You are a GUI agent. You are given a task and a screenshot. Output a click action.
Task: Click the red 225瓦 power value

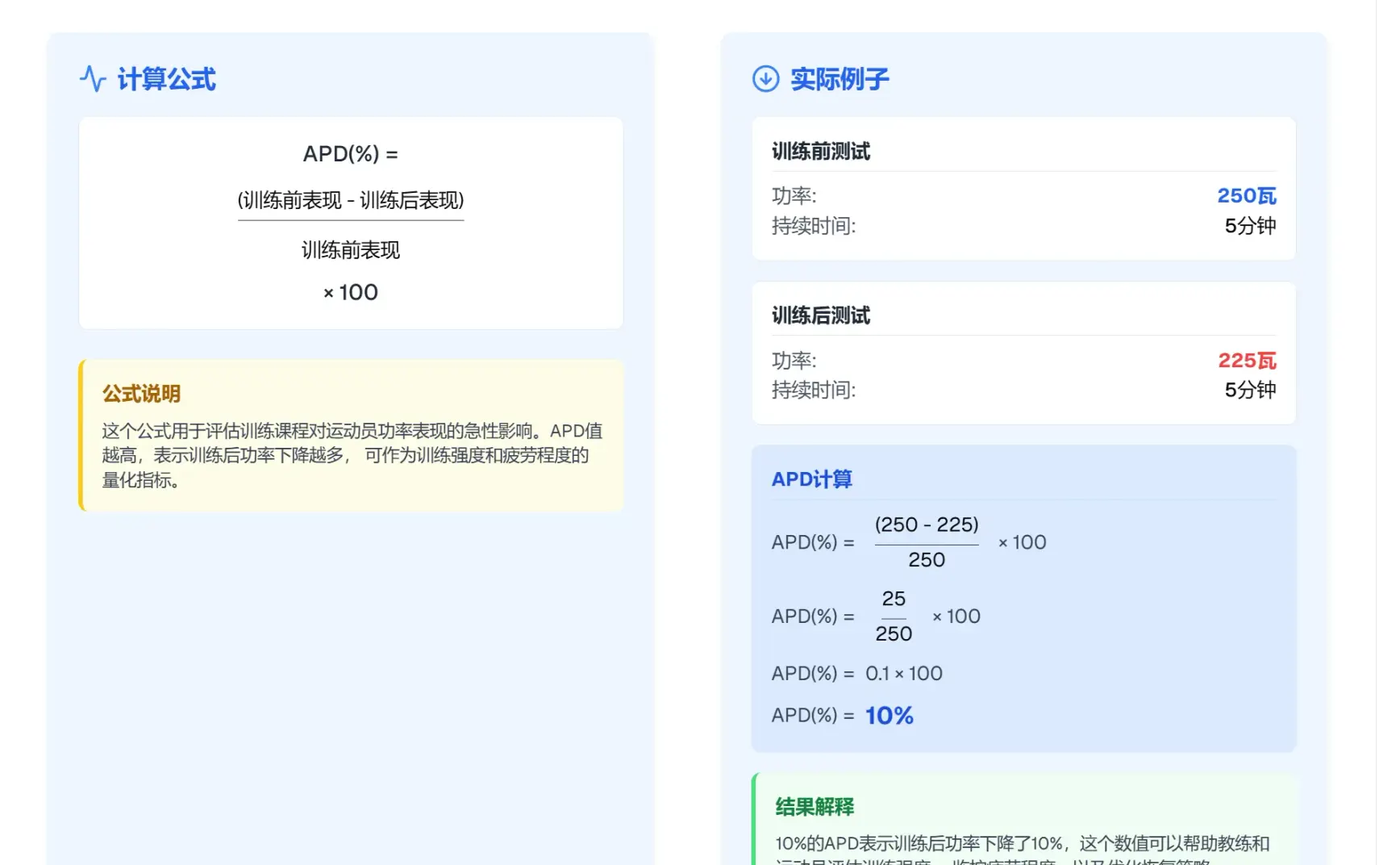[1247, 360]
